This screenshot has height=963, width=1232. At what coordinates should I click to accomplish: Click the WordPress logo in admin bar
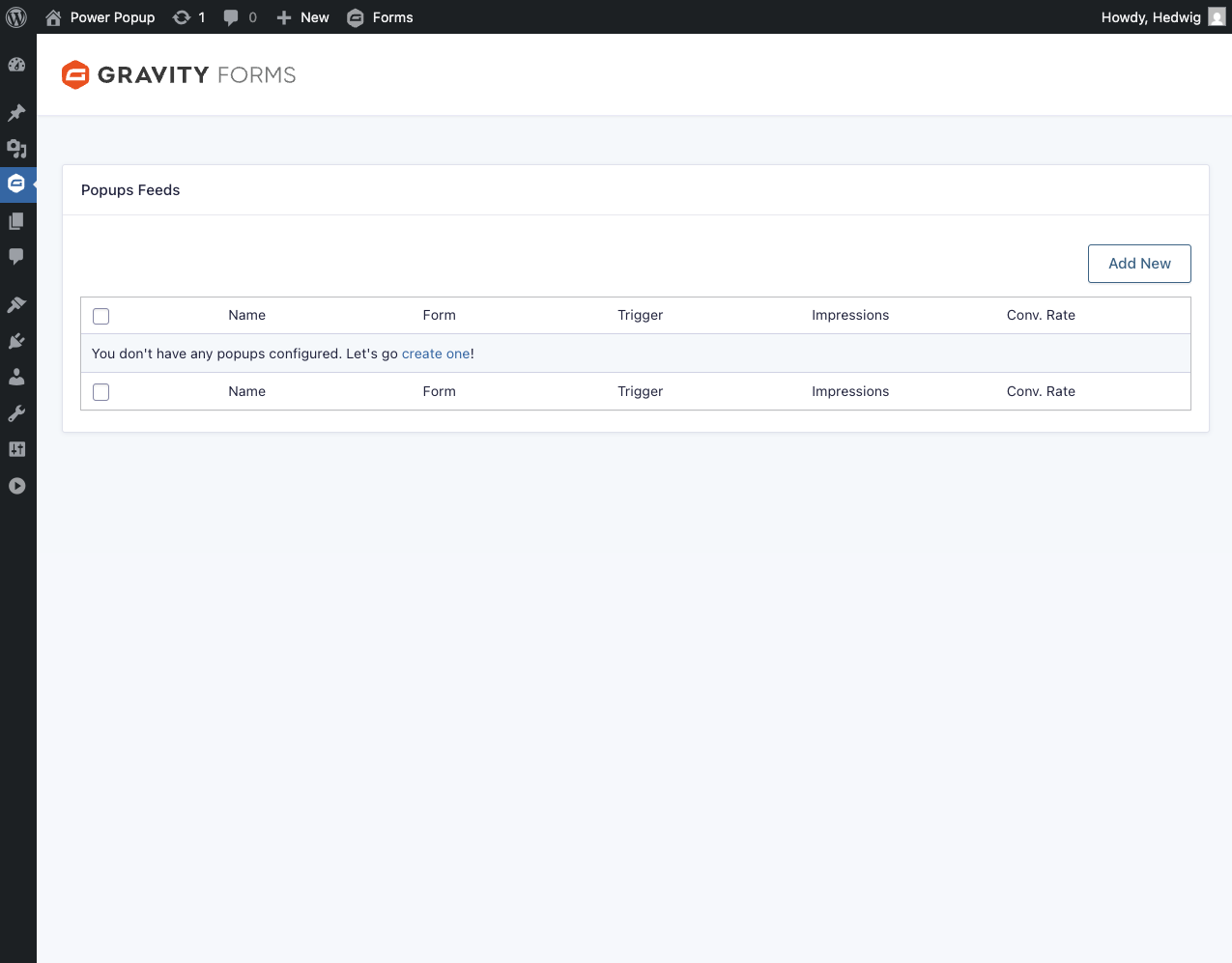point(16,17)
